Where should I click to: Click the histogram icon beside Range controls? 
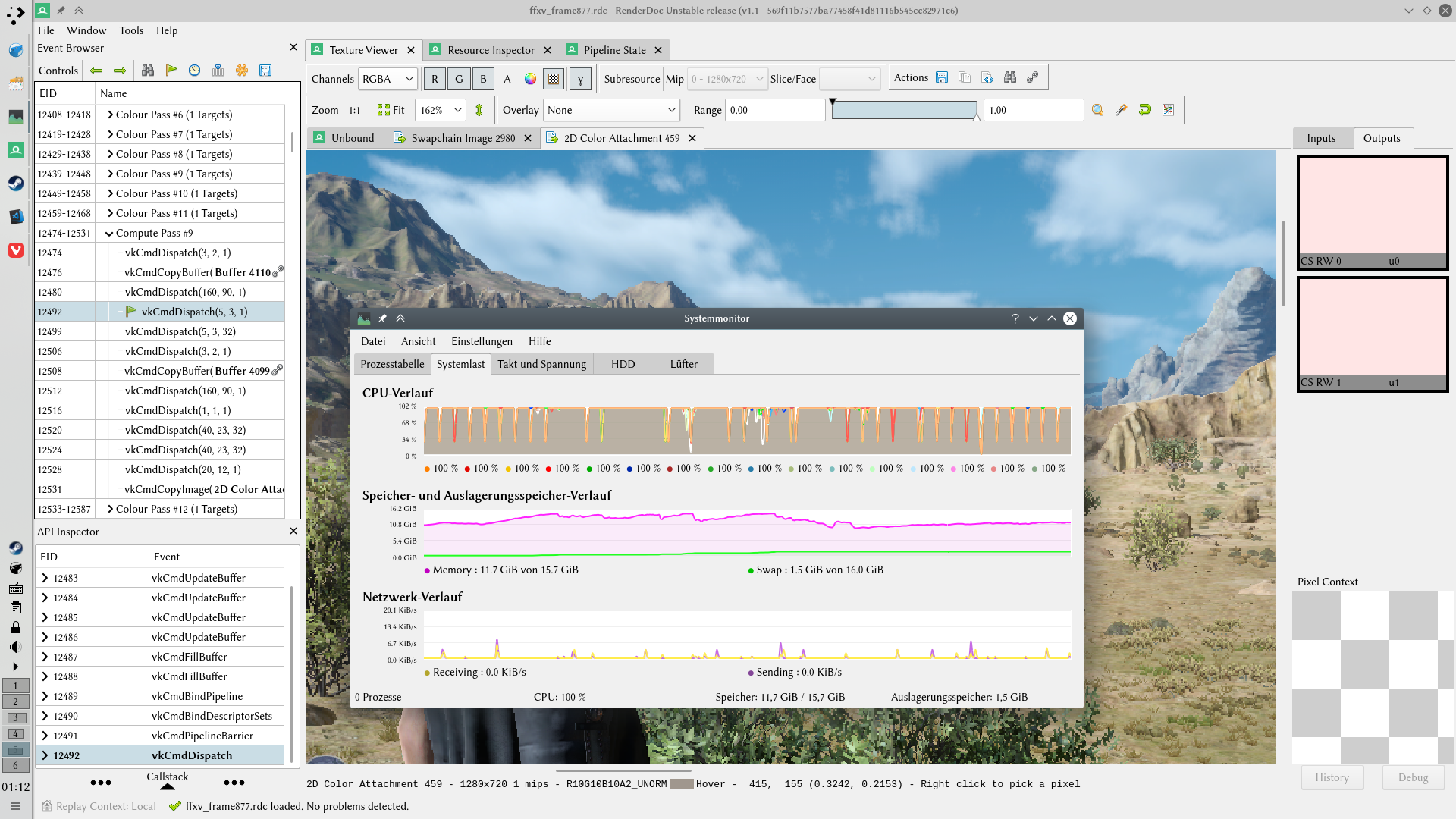pyautogui.click(x=1168, y=110)
